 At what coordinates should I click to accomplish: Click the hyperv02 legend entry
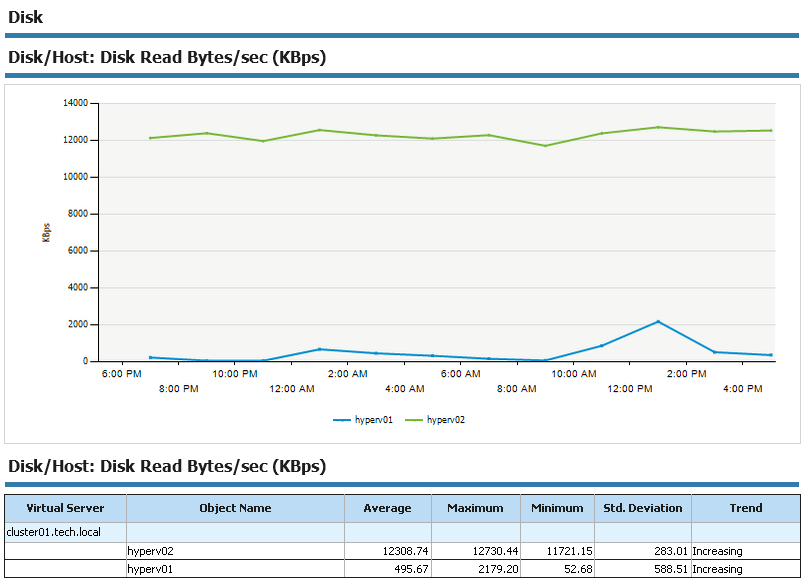click(x=435, y=420)
